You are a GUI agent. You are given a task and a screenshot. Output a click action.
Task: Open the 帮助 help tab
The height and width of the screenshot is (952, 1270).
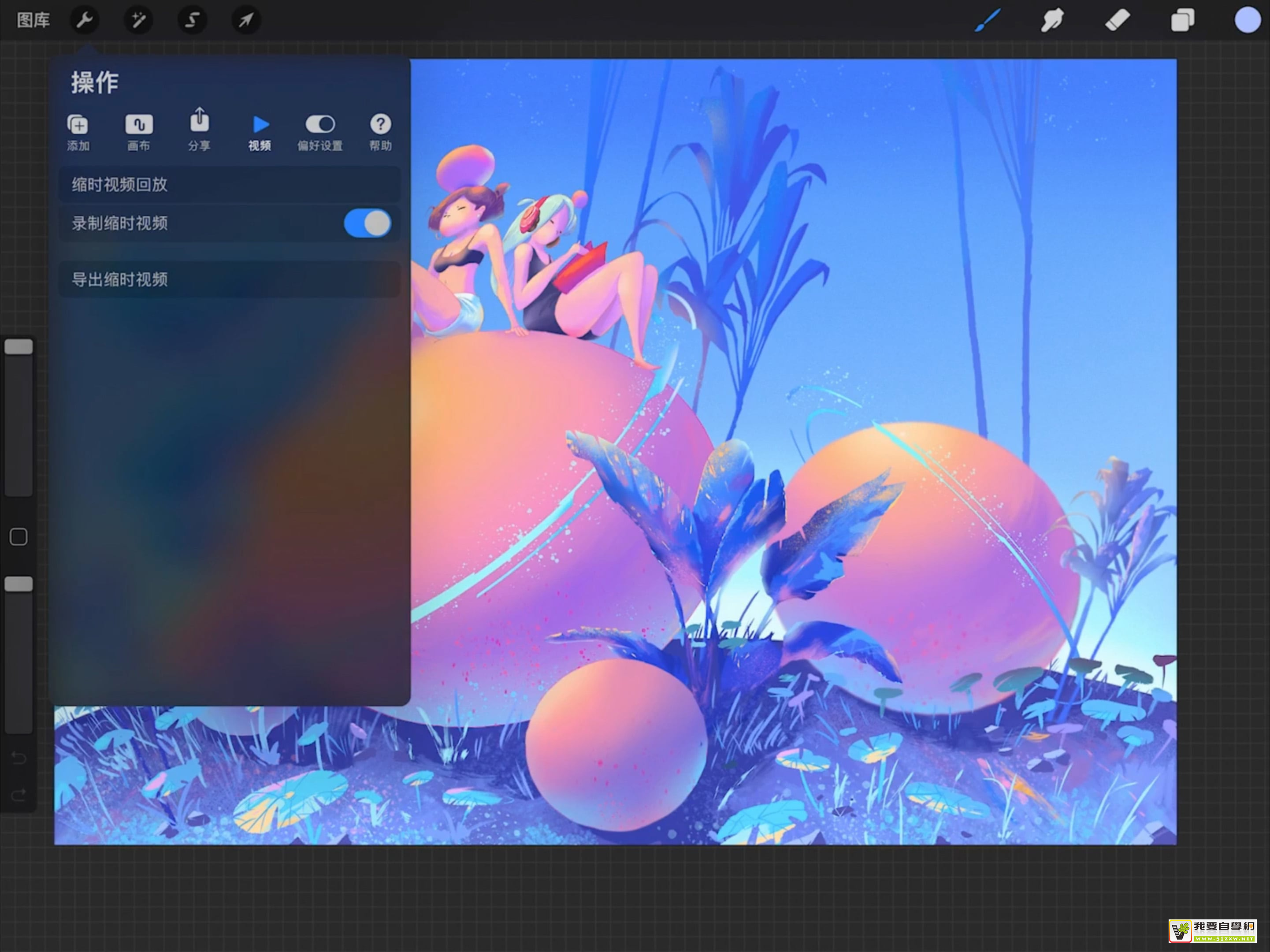point(380,132)
